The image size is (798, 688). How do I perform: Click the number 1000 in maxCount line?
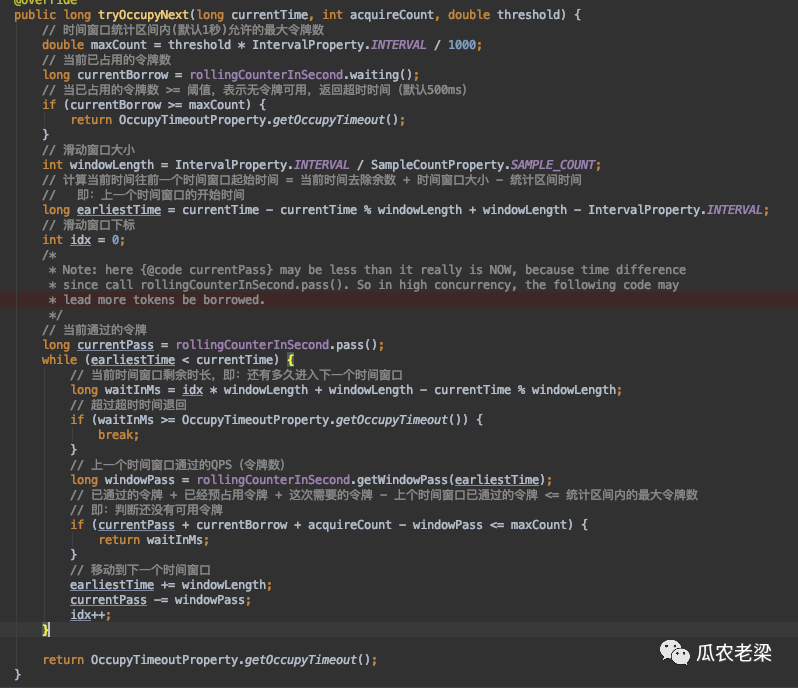tap(462, 45)
